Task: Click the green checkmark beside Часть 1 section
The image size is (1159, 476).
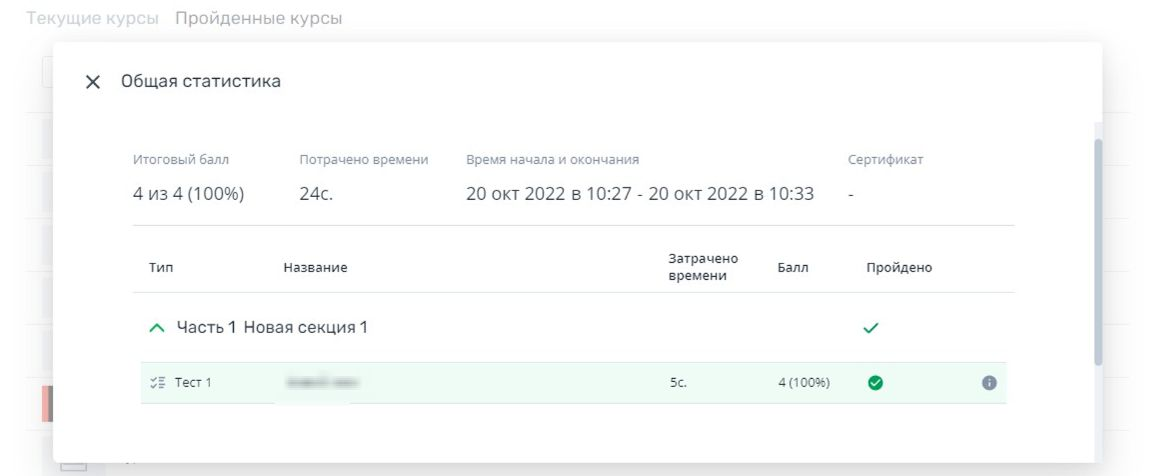Action: pos(871,328)
